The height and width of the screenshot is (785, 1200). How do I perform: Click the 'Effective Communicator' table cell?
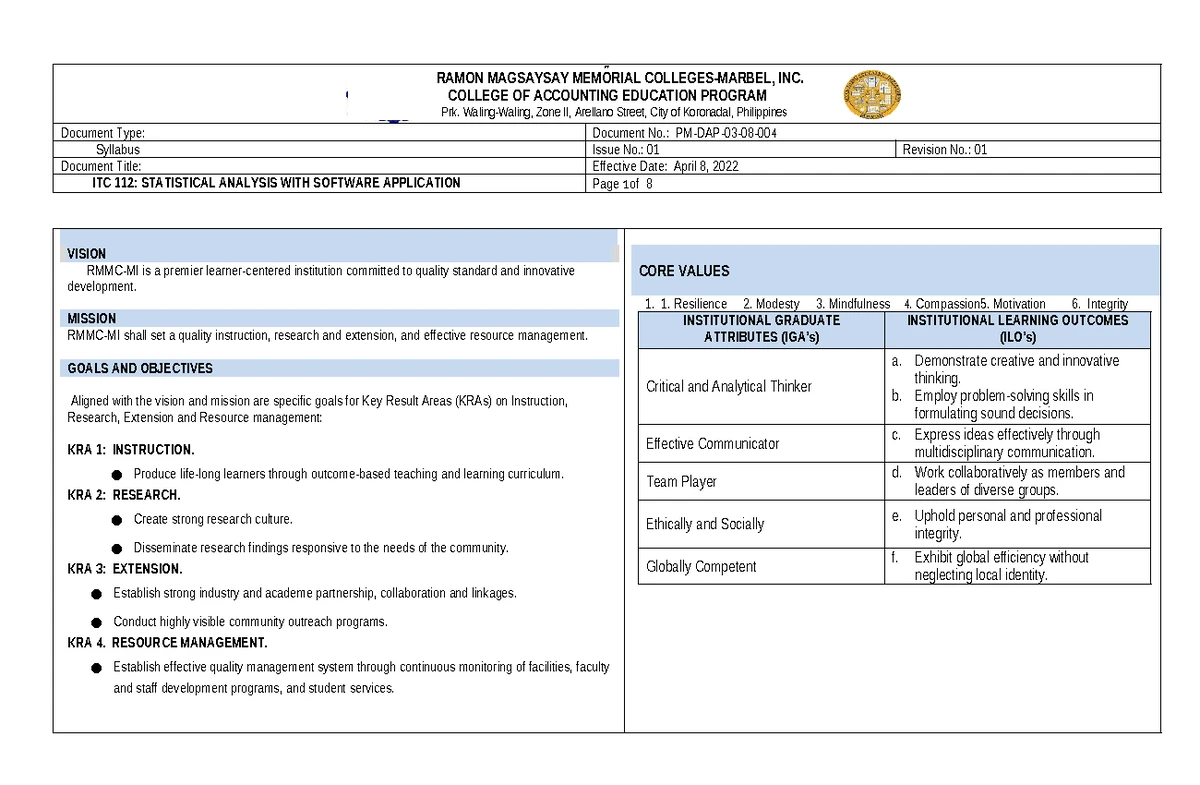(x=712, y=444)
